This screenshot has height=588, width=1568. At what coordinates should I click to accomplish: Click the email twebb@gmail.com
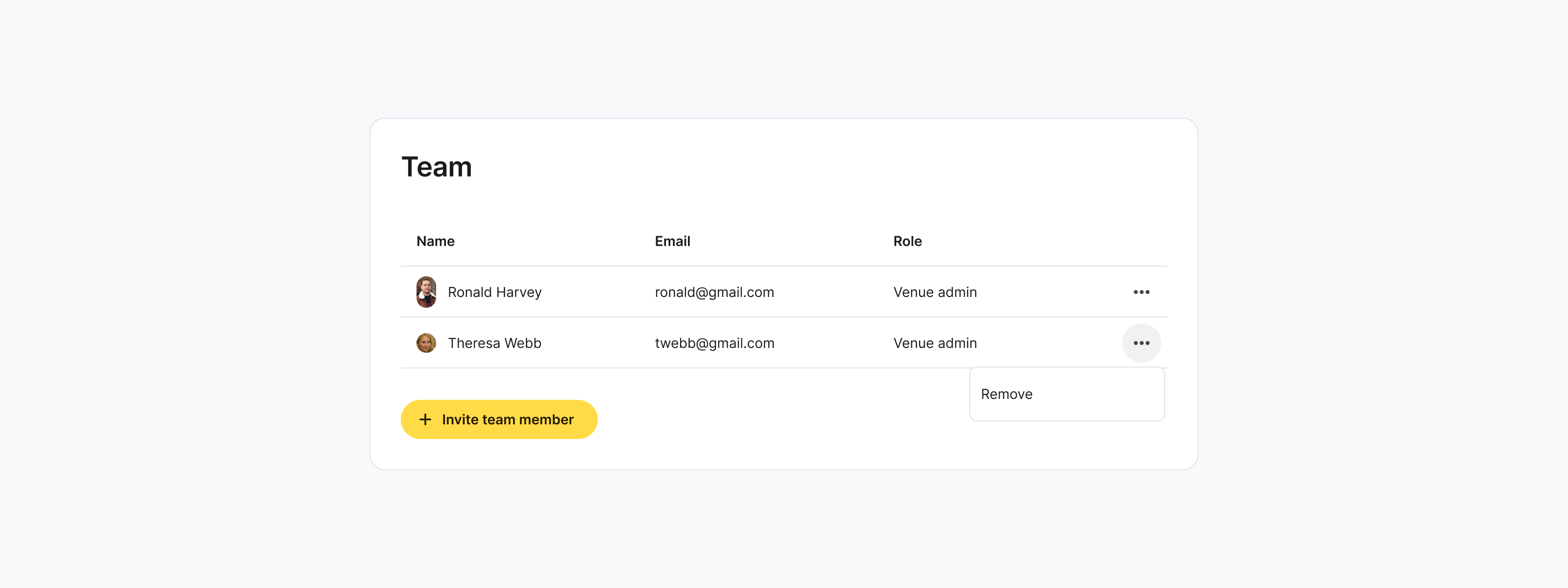(714, 343)
